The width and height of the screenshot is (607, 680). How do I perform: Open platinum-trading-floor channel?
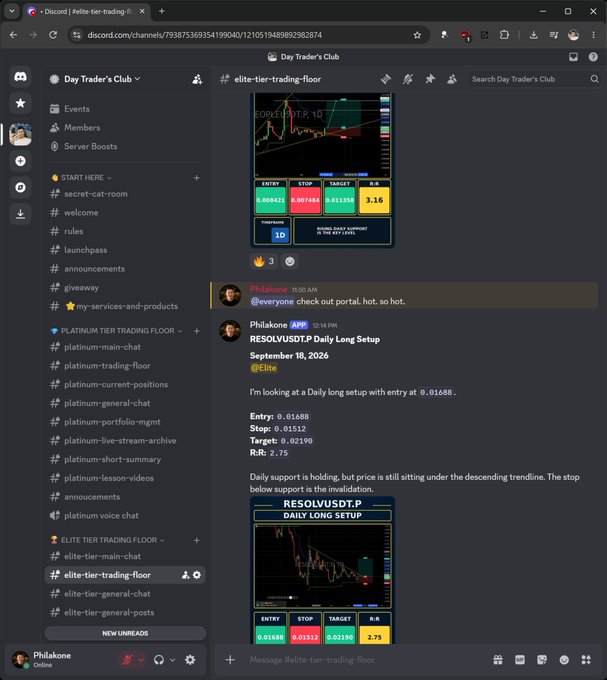125,366
